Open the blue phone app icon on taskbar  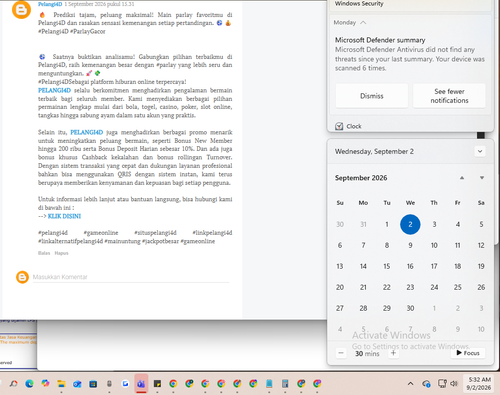point(269,384)
